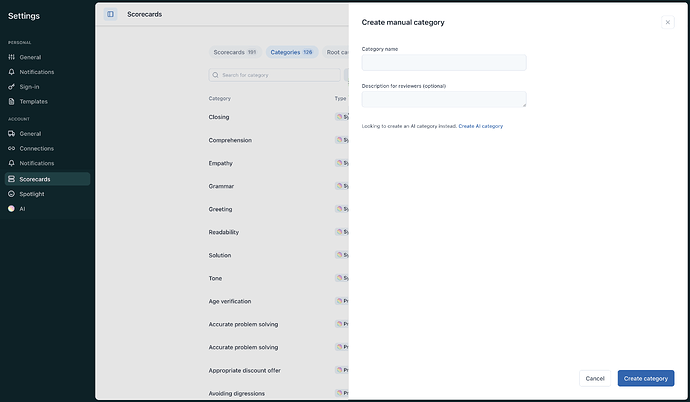The height and width of the screenshot is (402, 690).
Task: Click the type icon in Appropriate discount offer row
Action: (339, 370)
